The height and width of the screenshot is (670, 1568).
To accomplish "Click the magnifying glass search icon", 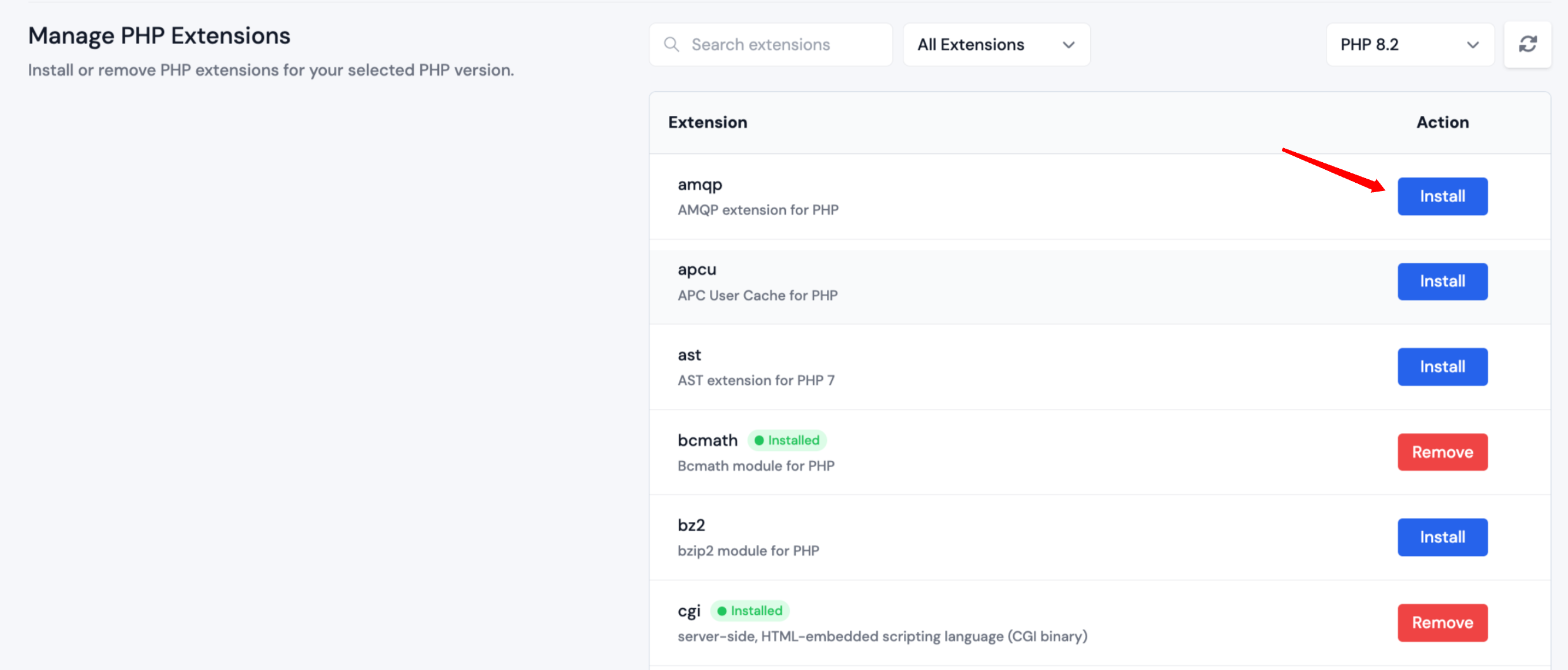I will pos(671,44).
